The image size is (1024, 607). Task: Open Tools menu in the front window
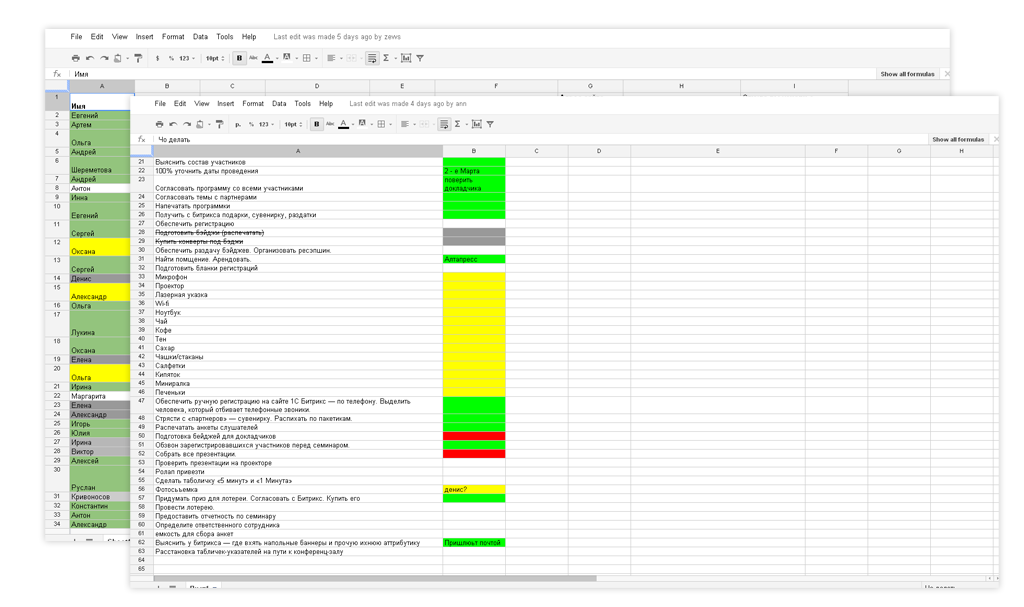tap(302, 103)
